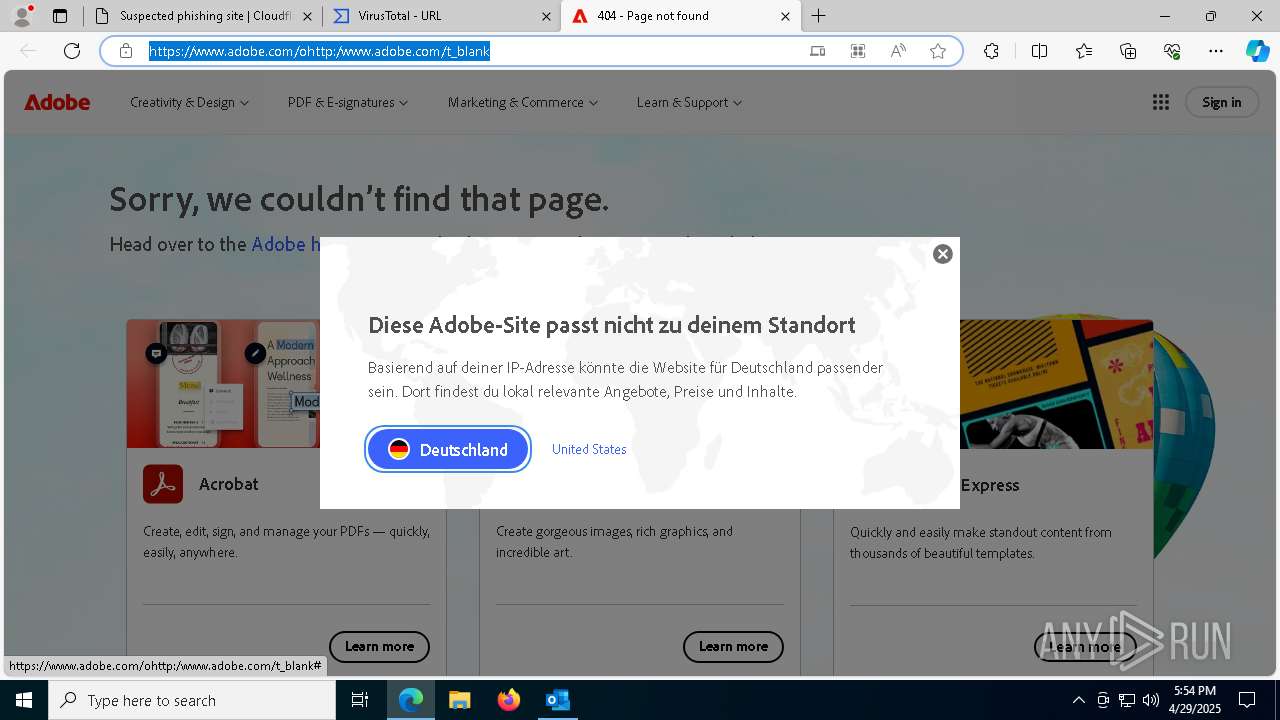Click the middle card's Learn more button
This screenshot has height=720, width=1280.
coord(733,647)
